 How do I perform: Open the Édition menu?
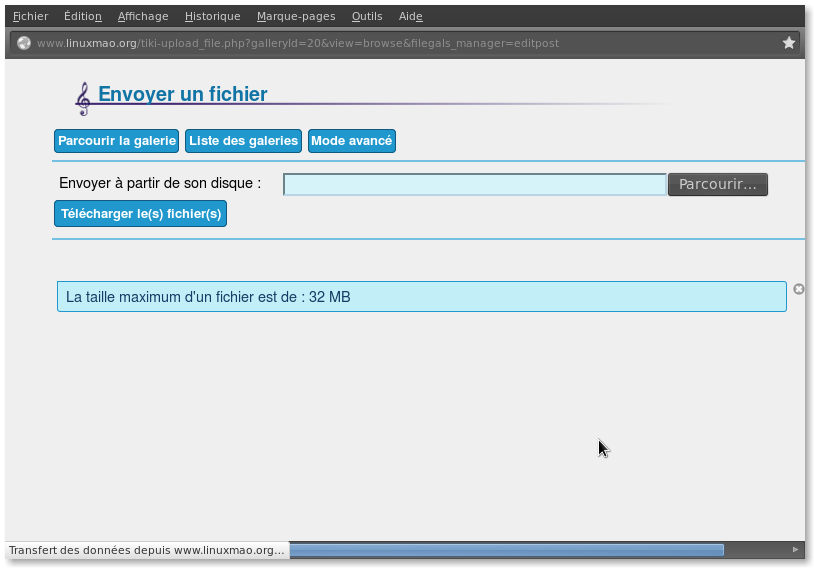click(x=83, y=16)
